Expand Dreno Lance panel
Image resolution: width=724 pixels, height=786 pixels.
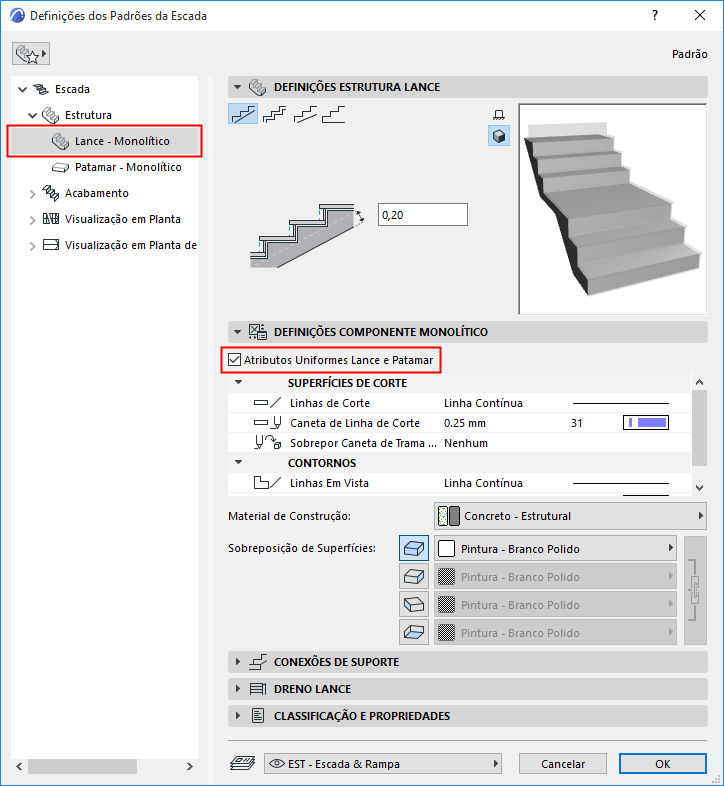coord(238,689)
